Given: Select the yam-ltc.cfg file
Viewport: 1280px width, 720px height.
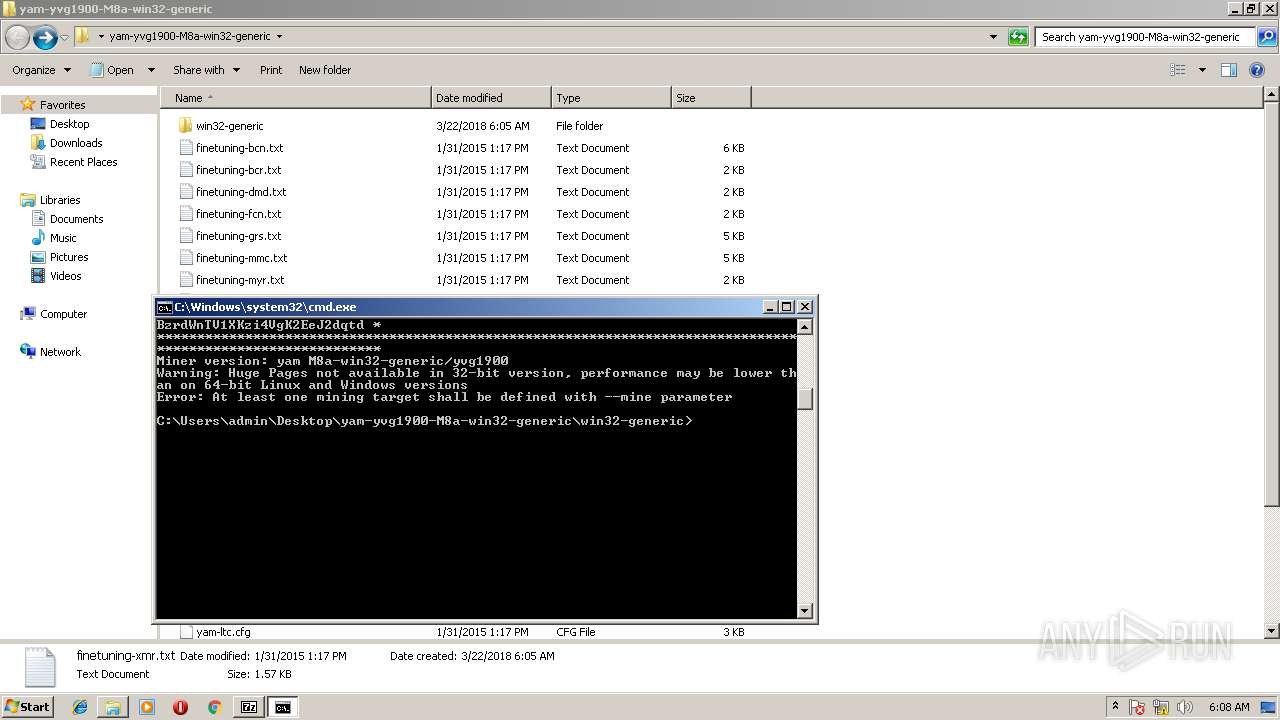Looking at the screenshot, I should (223, 632).
